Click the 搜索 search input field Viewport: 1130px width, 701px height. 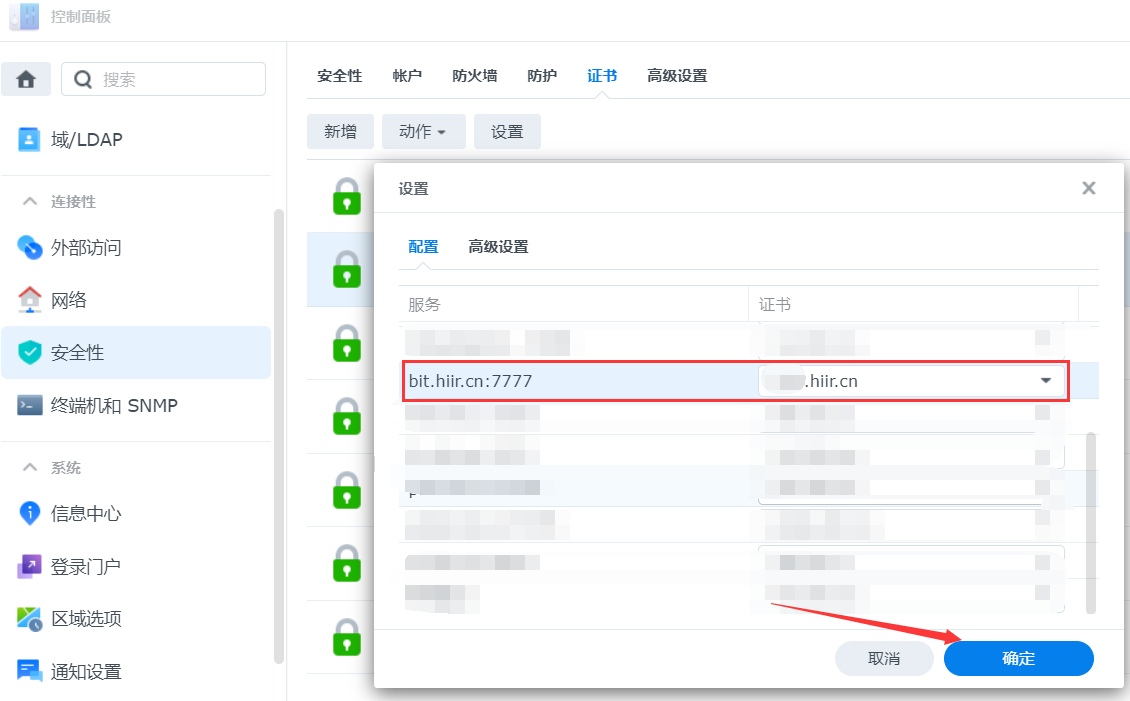(175, 79)
